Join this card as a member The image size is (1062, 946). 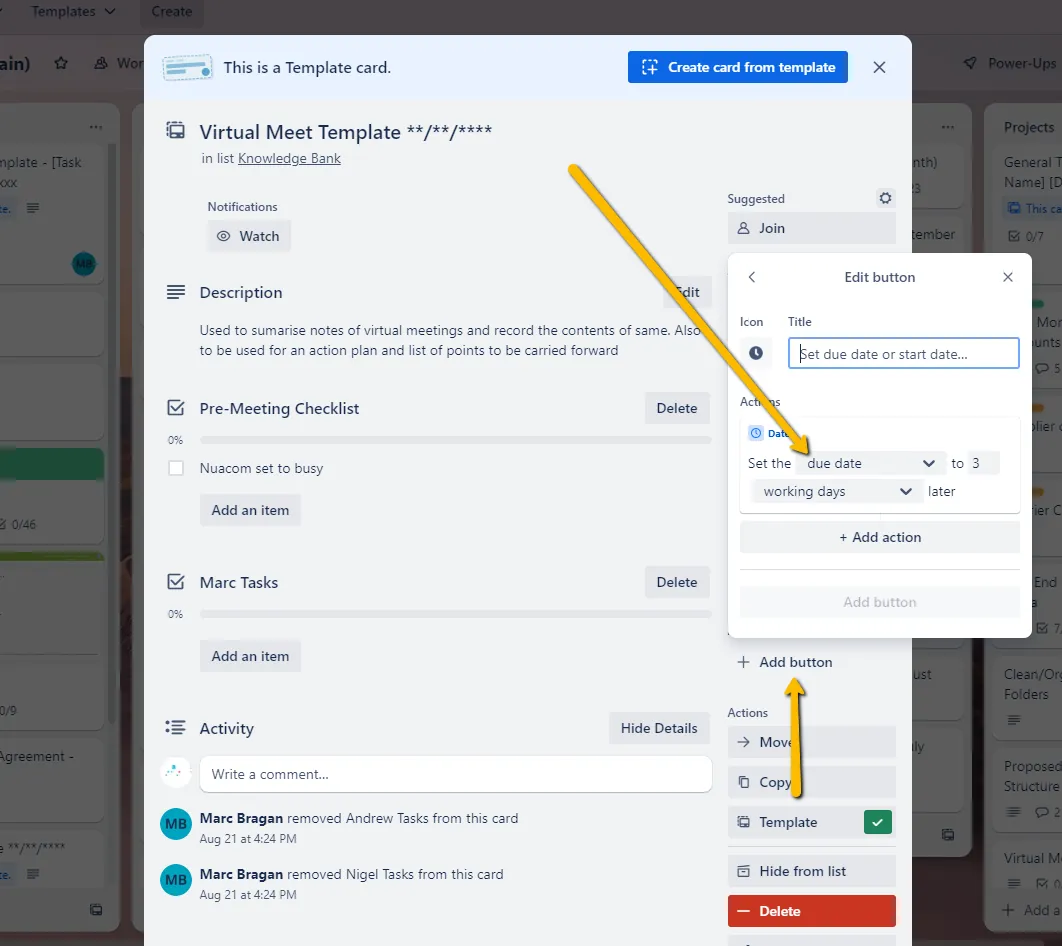point(811,228)
